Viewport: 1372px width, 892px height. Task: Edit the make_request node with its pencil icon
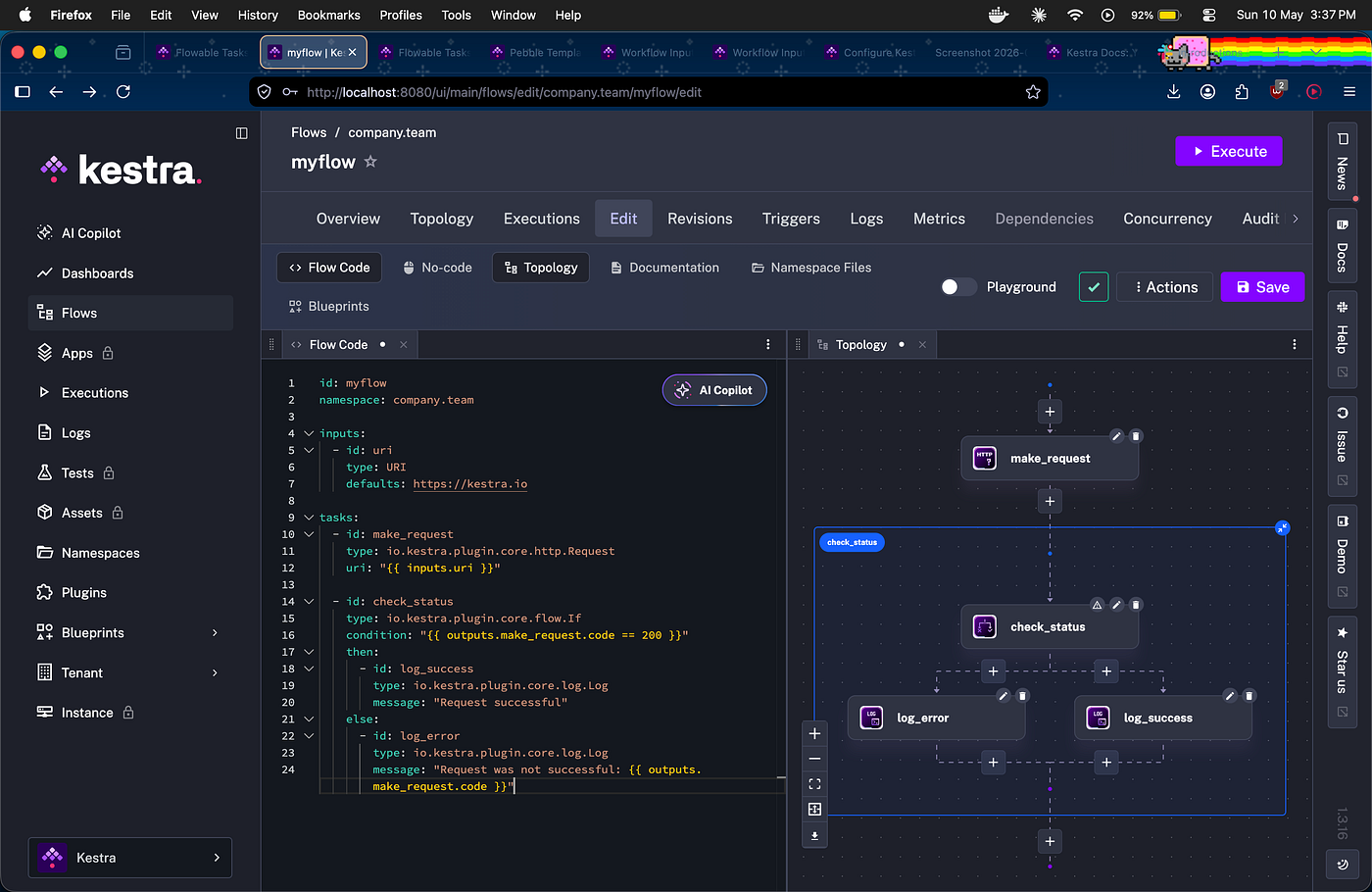click(1116, 436)
